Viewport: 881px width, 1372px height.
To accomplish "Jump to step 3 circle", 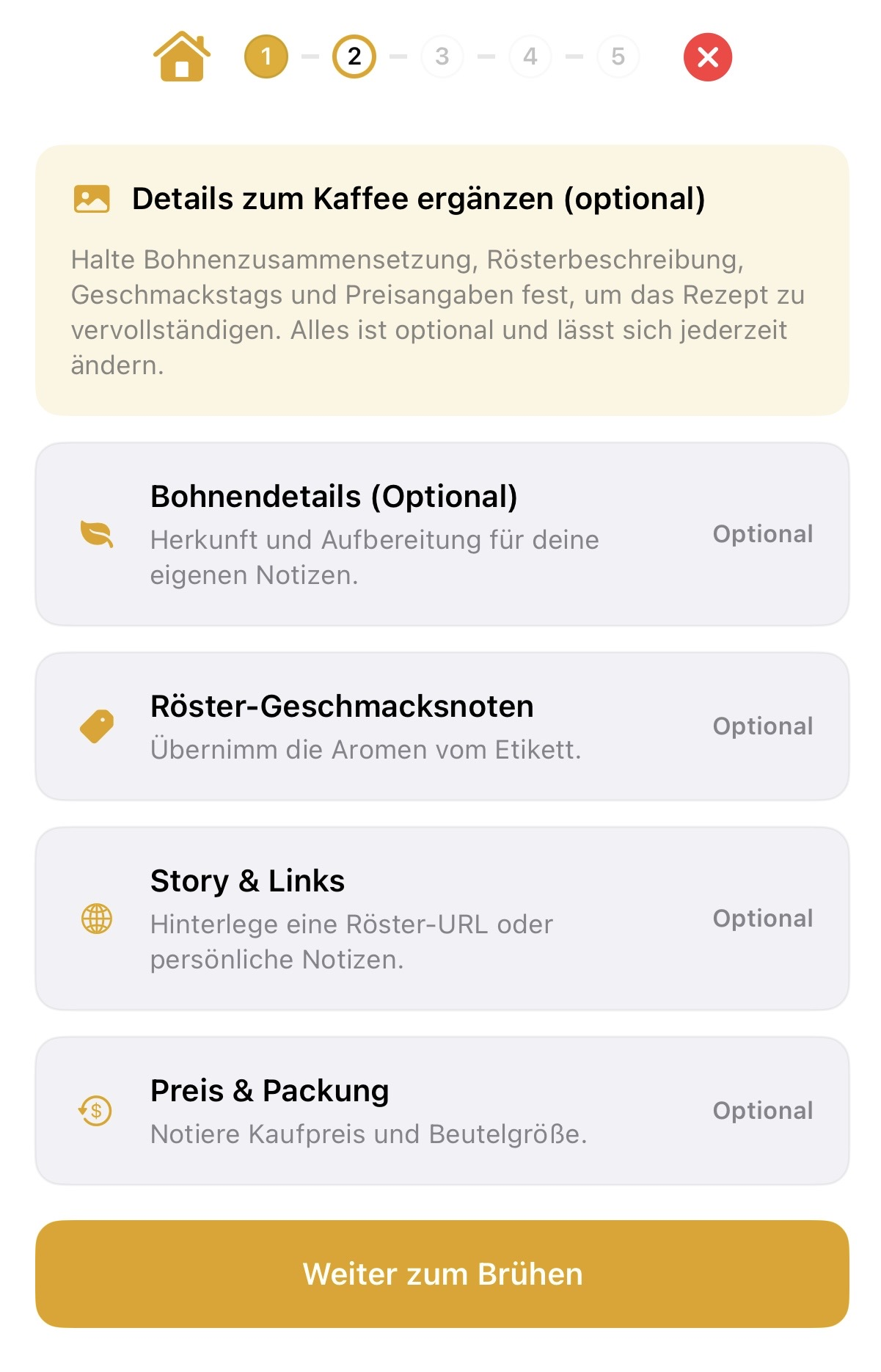I will point(442,56).
